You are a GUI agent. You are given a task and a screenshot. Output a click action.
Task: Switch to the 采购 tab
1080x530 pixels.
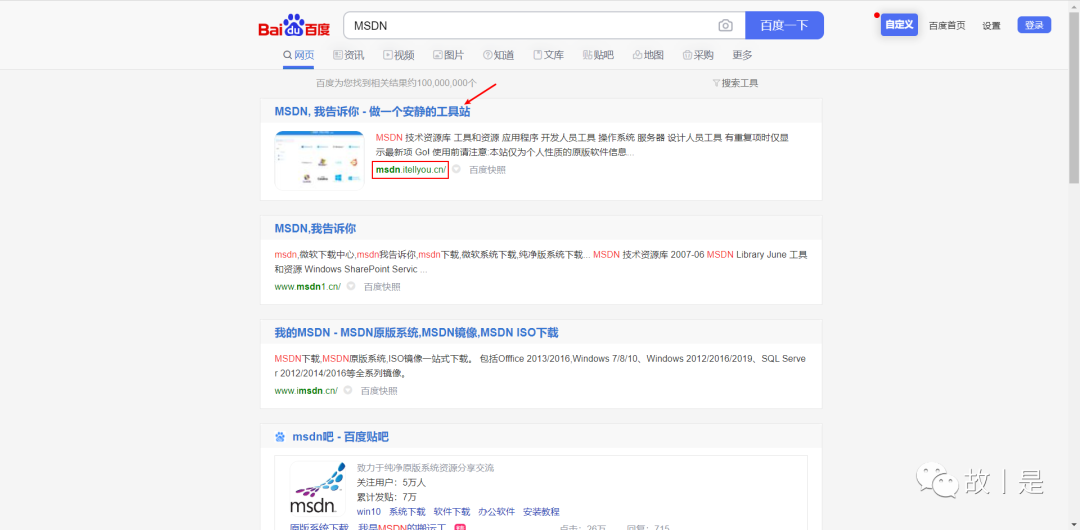pos(698,55)
